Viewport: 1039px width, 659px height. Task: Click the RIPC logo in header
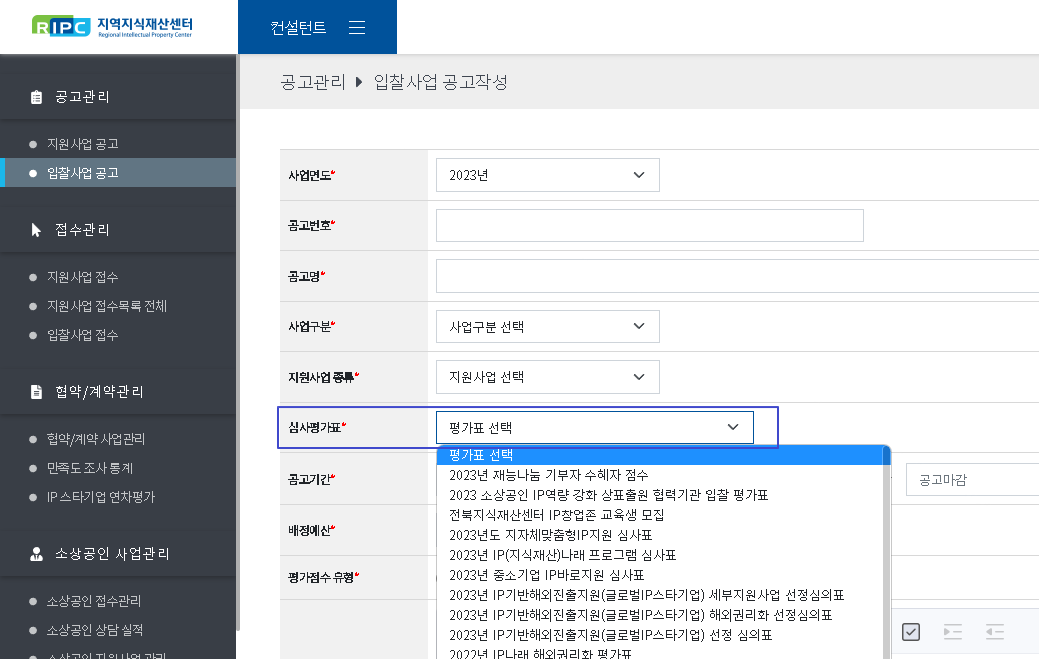pyautogui.click(x=112, y=27)
